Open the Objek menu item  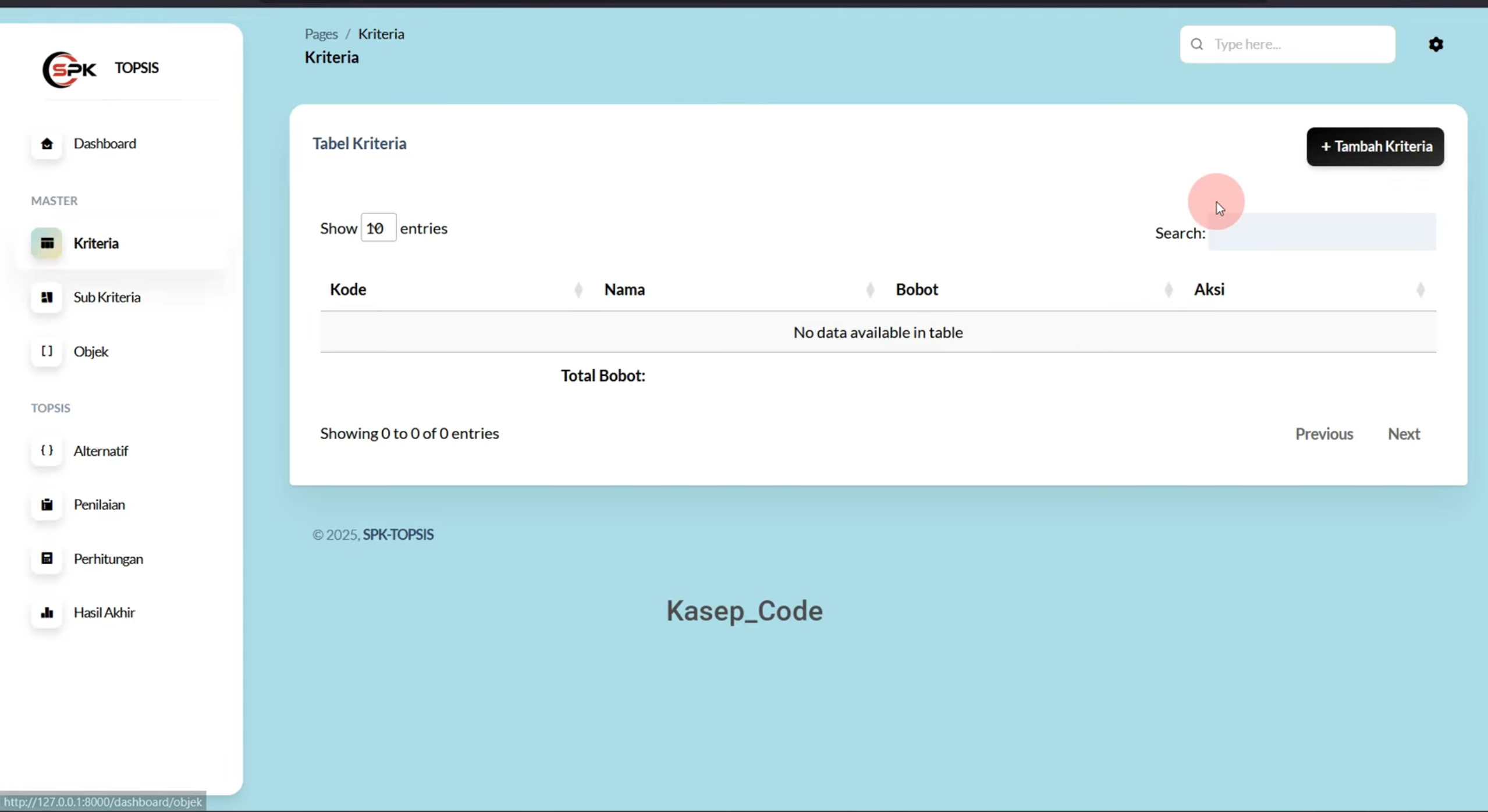[91, 351]
